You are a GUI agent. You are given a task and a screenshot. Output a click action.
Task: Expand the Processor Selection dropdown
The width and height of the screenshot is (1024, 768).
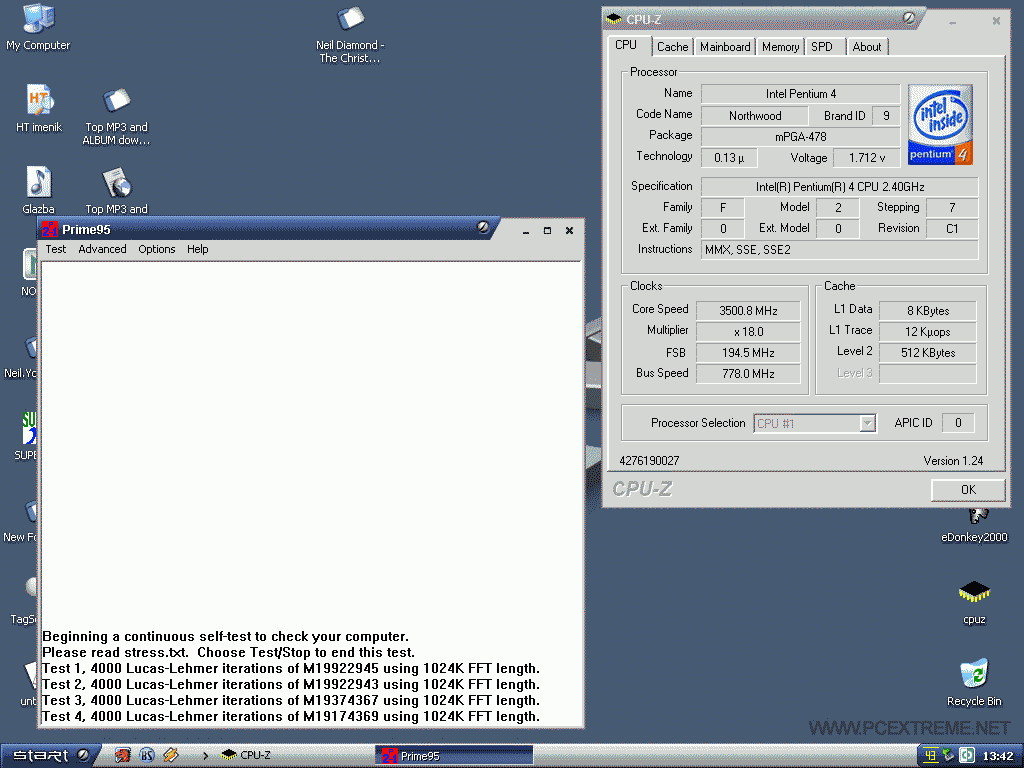coord(867,424)
